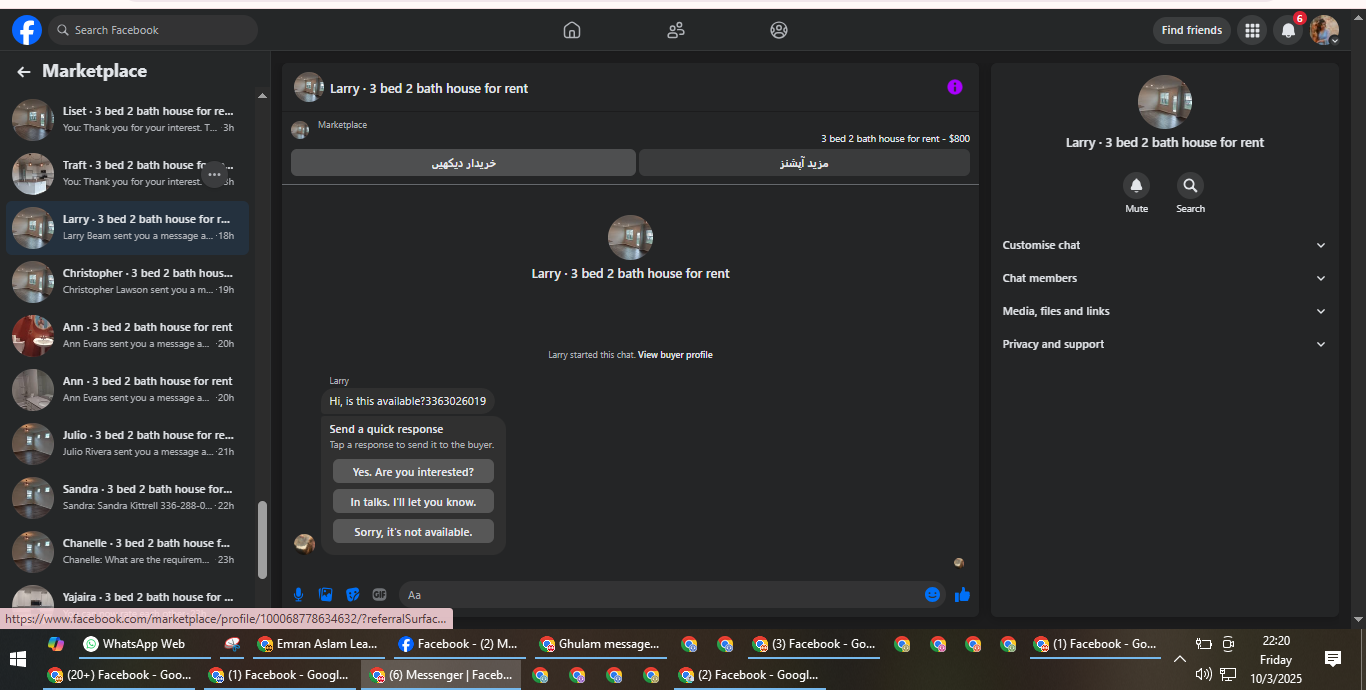Click the خریدار دیکھیں button
Screen dimensions: 1366x690
pos(463,163)
